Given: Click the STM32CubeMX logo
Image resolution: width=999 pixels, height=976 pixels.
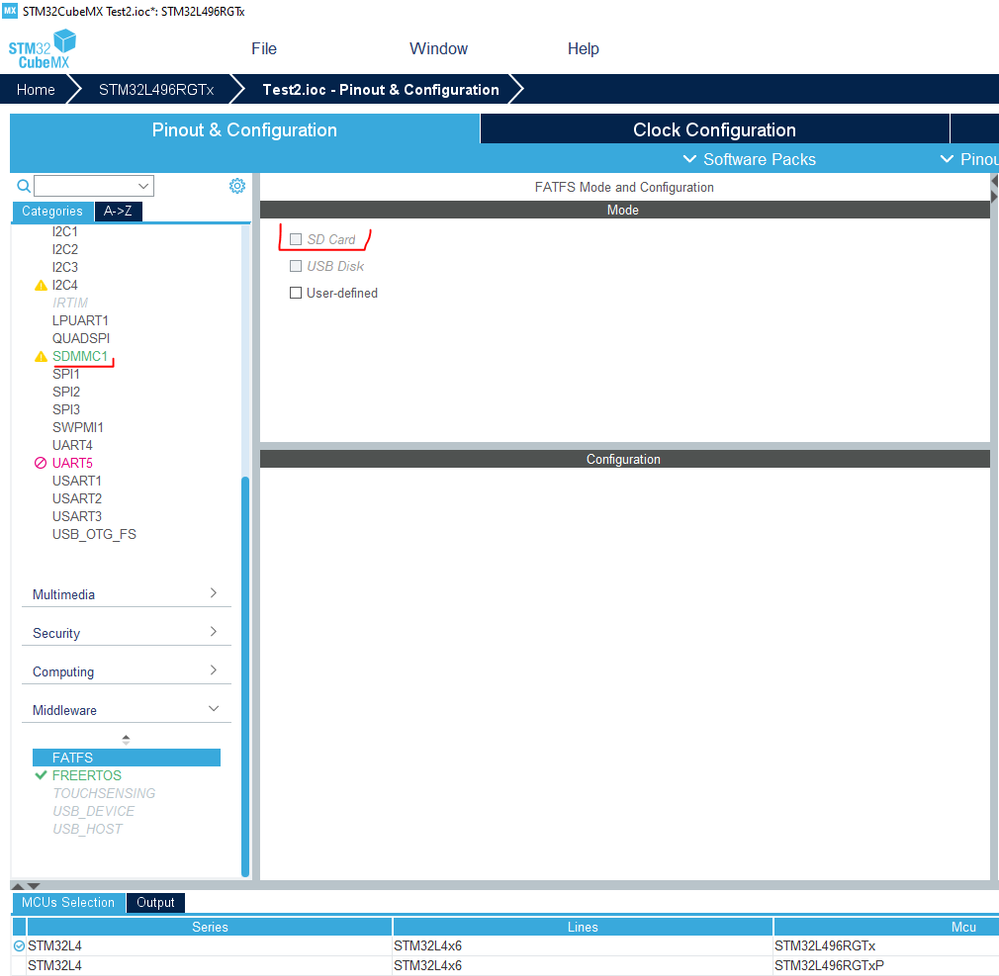Looking at the screenshot, I should [42, 49].
